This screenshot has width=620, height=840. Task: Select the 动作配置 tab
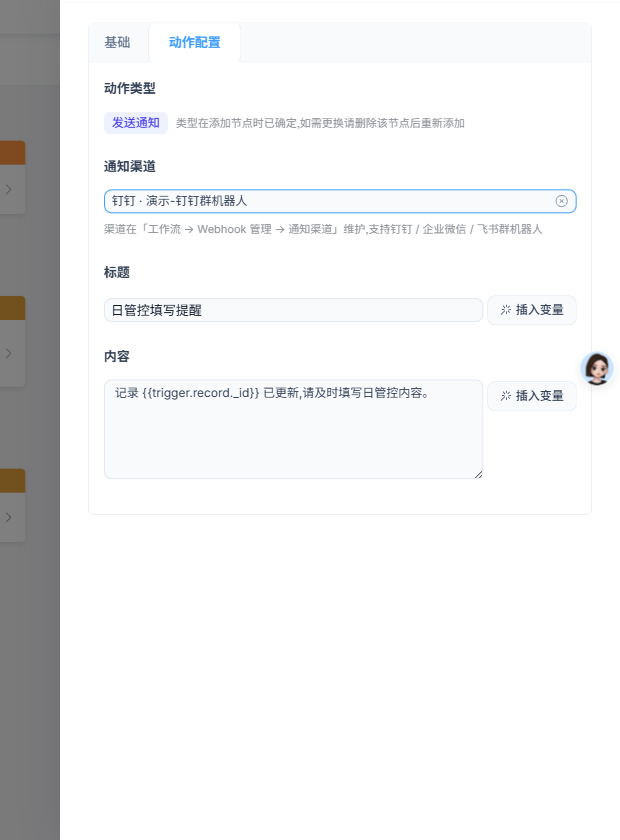[x=194, y=42]
